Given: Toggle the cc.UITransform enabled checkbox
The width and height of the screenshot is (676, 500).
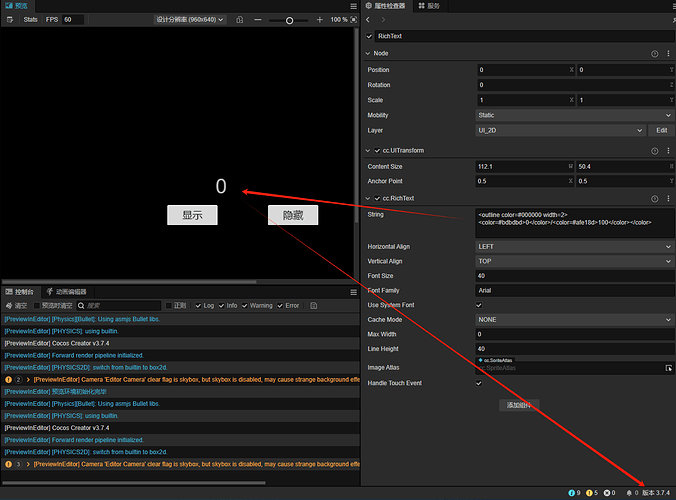Looking at the screenshot, I should coord(377,150).
